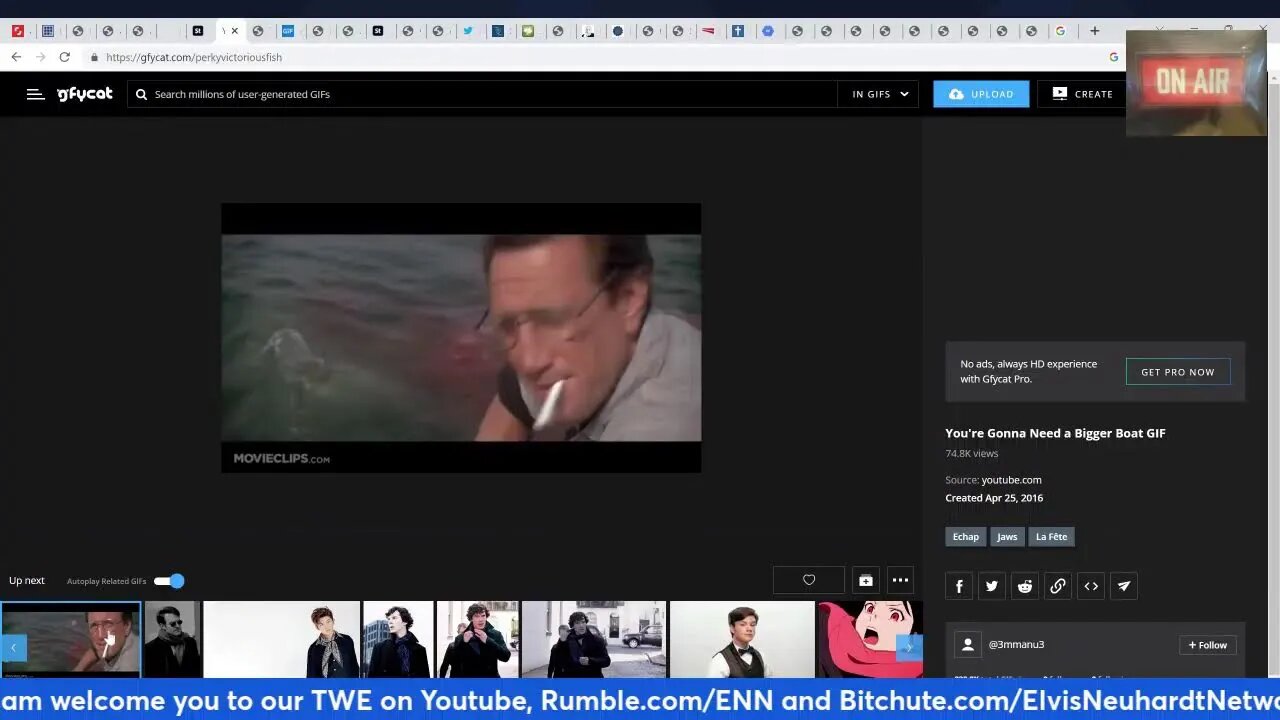
Task: Expand the IN GIFS search filter dropdown
Action: pos(880,94)
